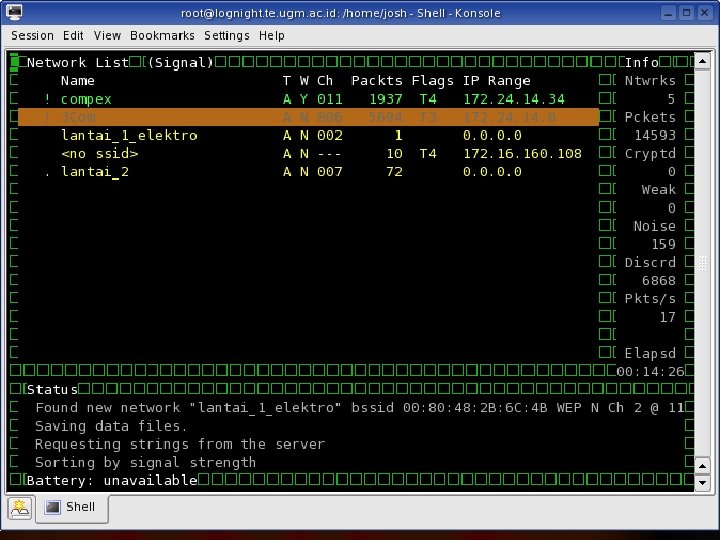Click the Ntwrks info label
The width and height of the screenshot is (720, 540).
pyautogui.click(x=650, y=81)
